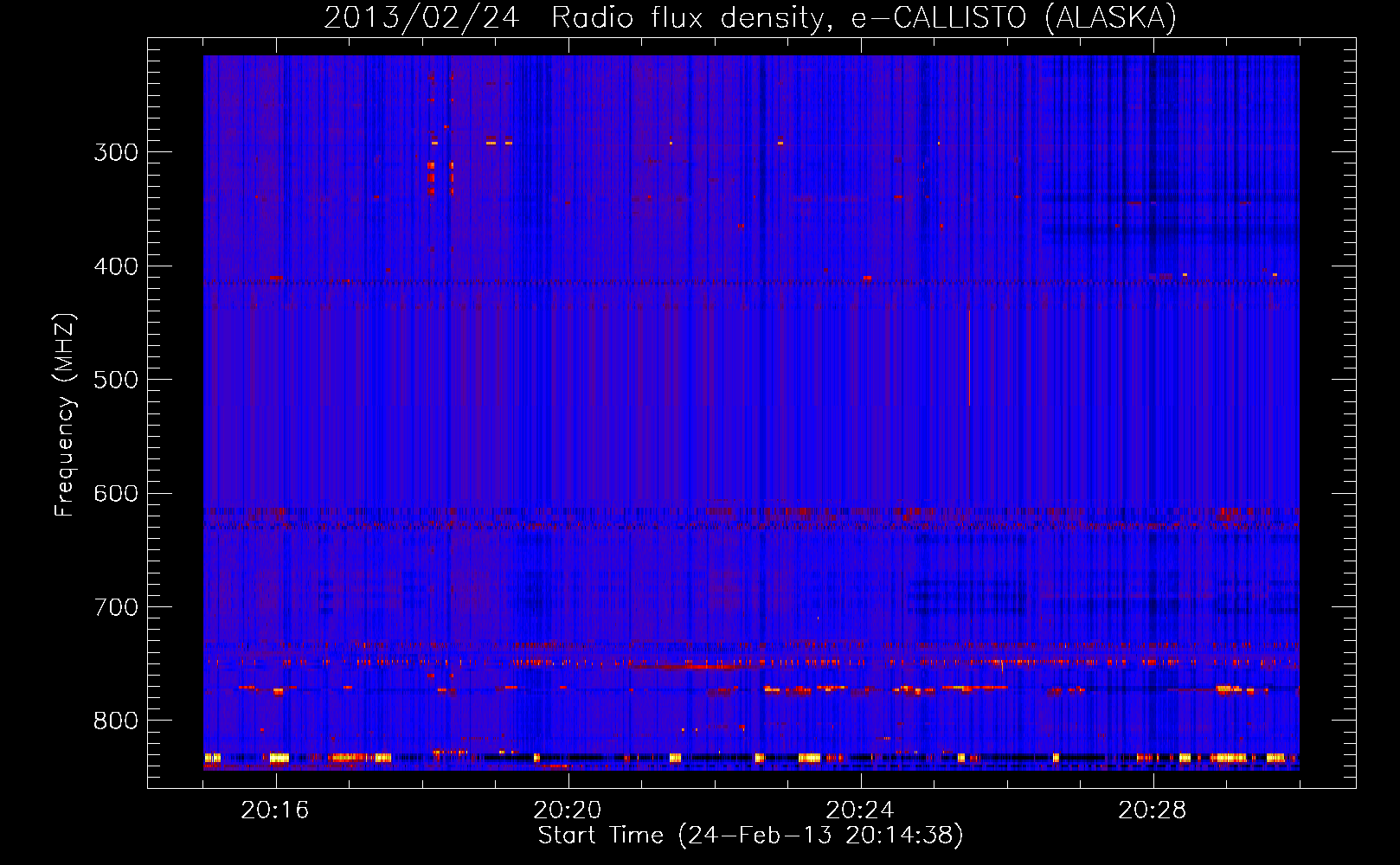Viewport: 1400px width, 865px height.
Task: Click the 800 frequency tick label
Action: click(116, 721)
